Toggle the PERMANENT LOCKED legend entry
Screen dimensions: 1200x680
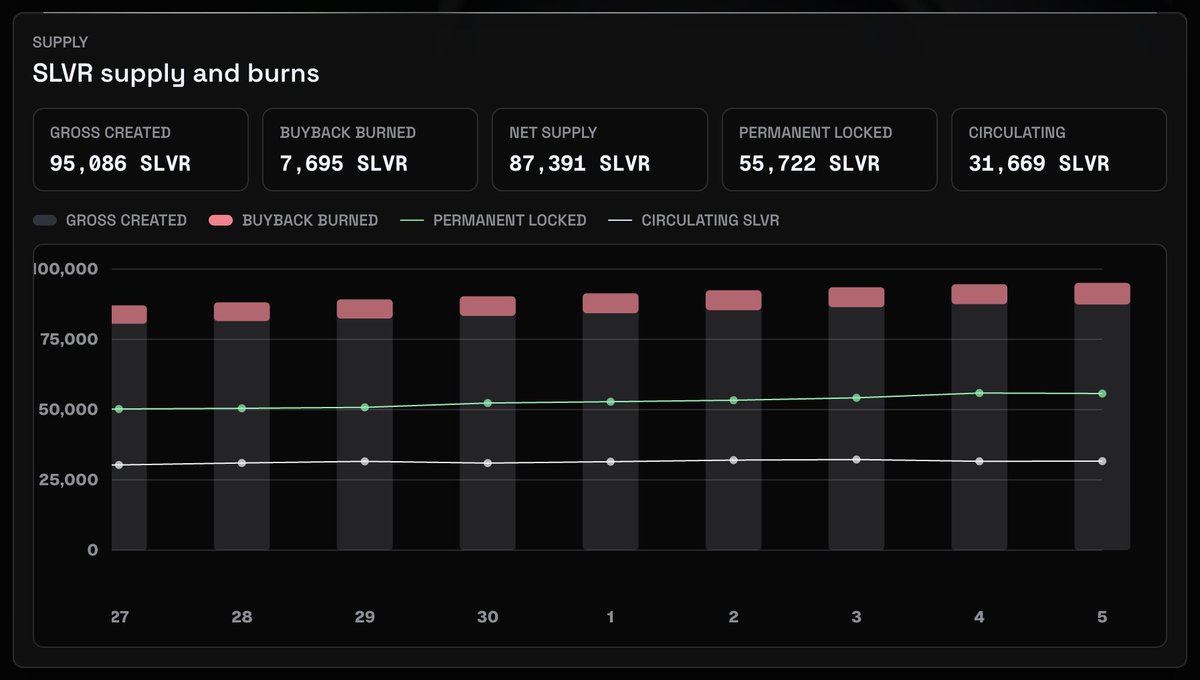pyautogui.click(x=493, y=220)
